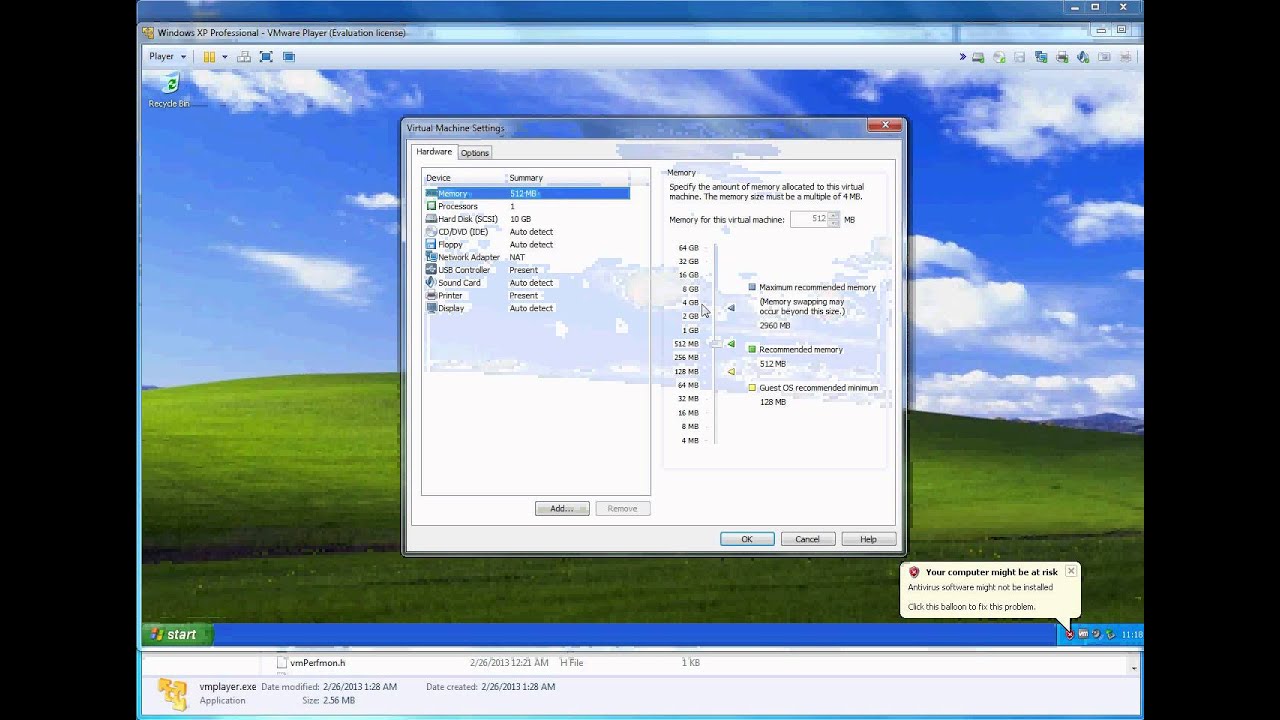The height and width of the screenshot is (720, 1280).
Task: Click the Remove button
Action: click(622, 509)
